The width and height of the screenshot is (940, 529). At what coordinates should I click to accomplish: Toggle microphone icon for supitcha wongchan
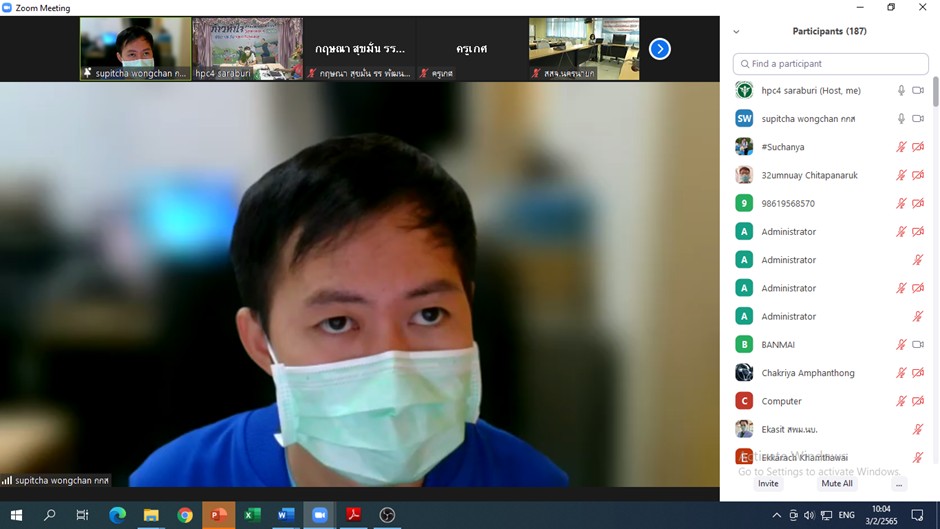pos(901,119)
